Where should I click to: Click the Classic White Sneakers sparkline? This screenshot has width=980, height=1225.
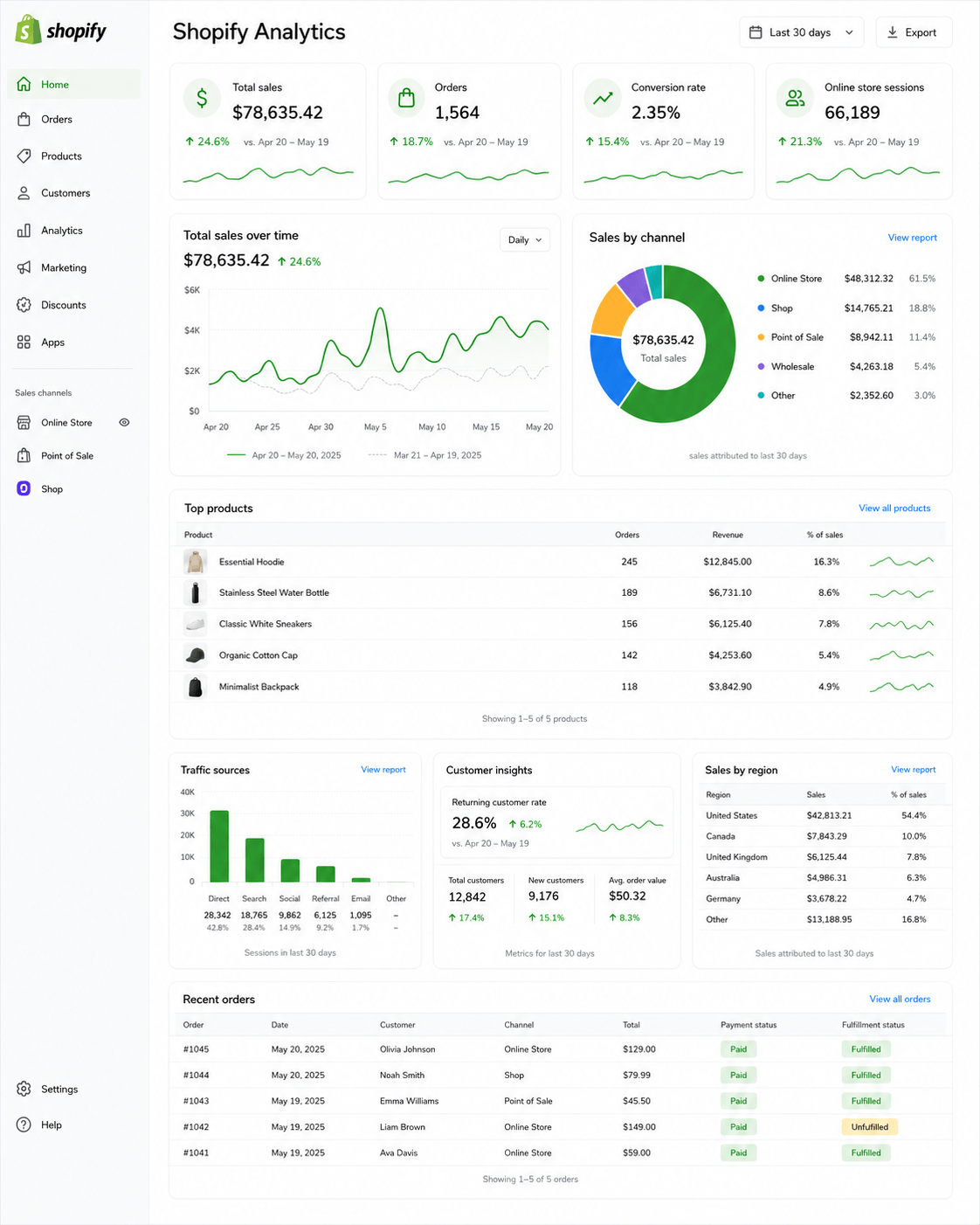coord(901,624)
